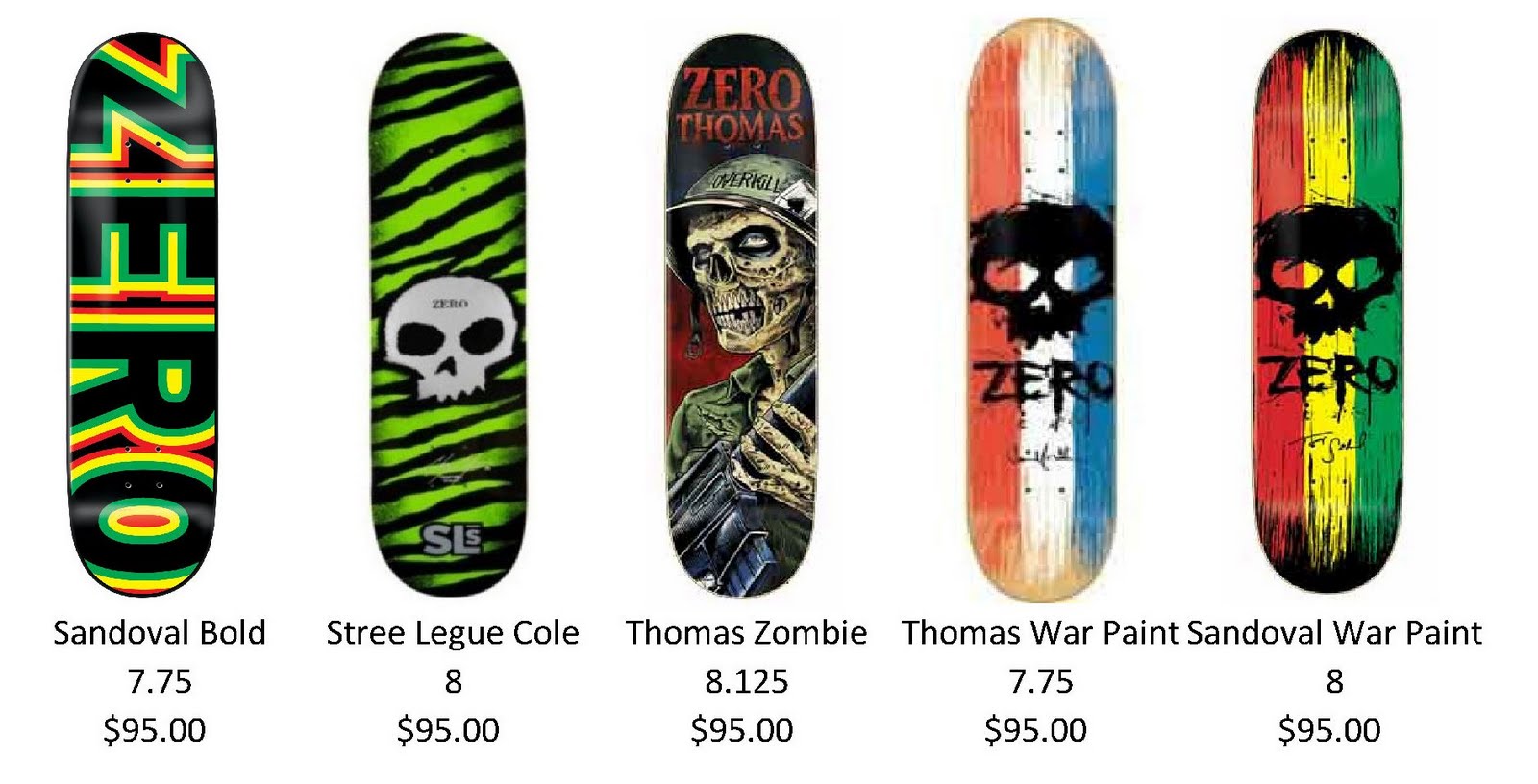This screenshot has width=1538, height=784.
Task: Click the 'Sandoval War Paint' product label
Action: click(1334, 633)
